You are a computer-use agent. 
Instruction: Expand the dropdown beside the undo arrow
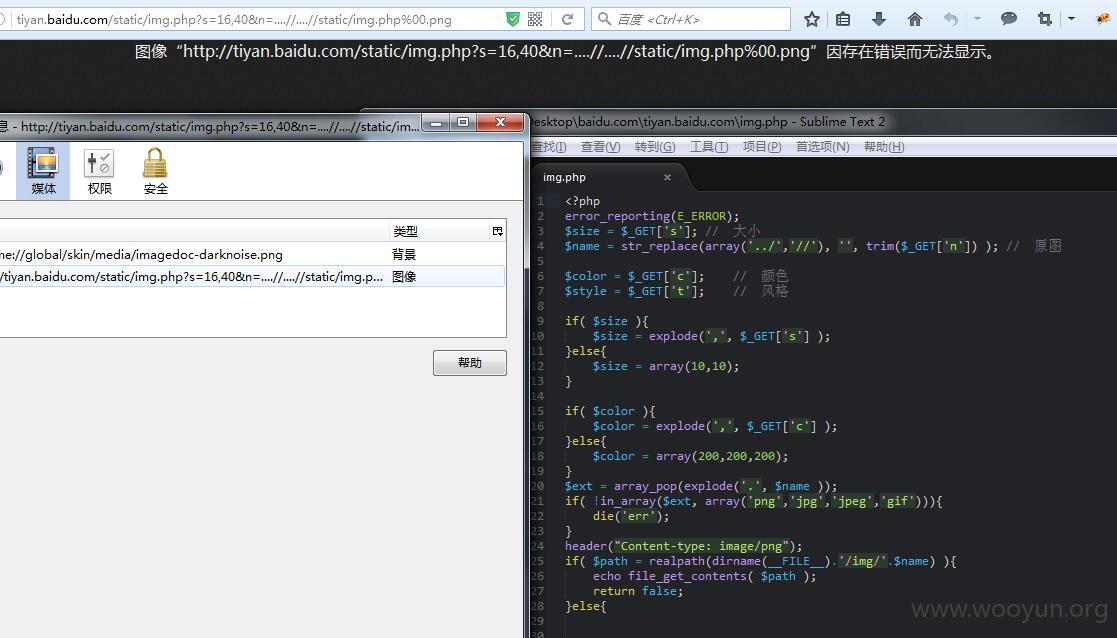pyautogui.click(x=977, y=19)
